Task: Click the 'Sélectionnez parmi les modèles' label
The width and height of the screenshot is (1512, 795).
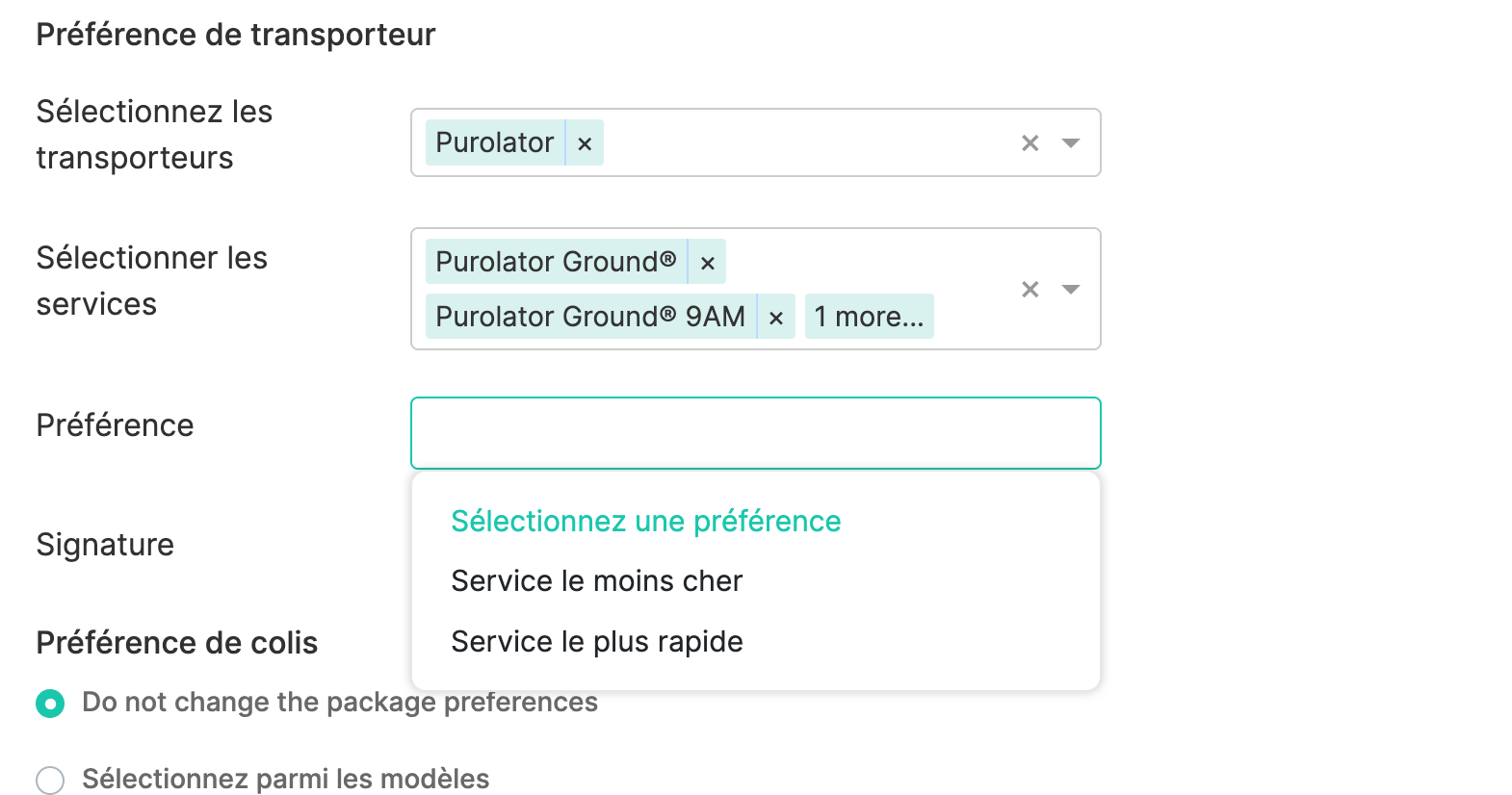Action: point(285,780)
